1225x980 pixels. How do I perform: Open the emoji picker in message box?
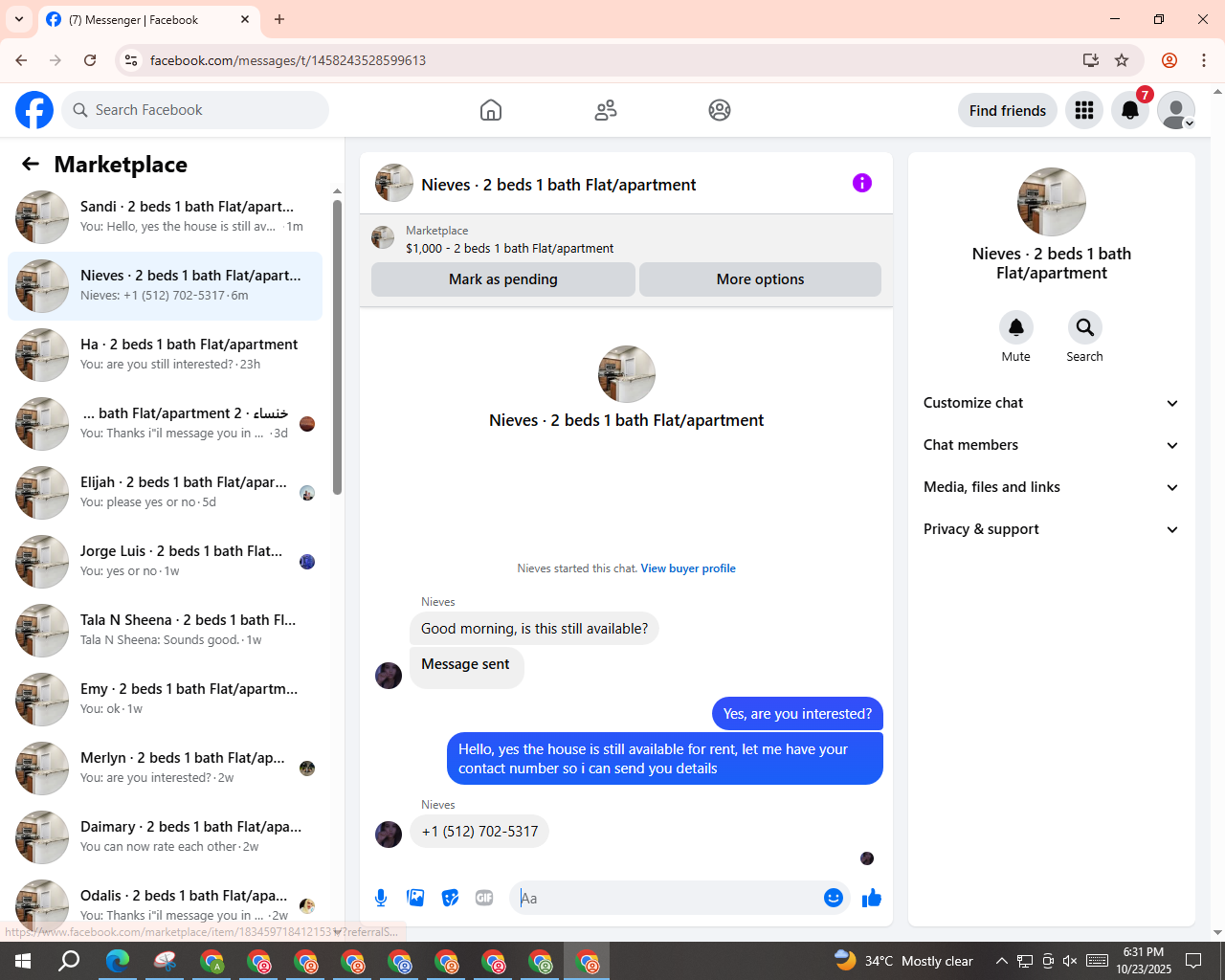coord(834,898)
